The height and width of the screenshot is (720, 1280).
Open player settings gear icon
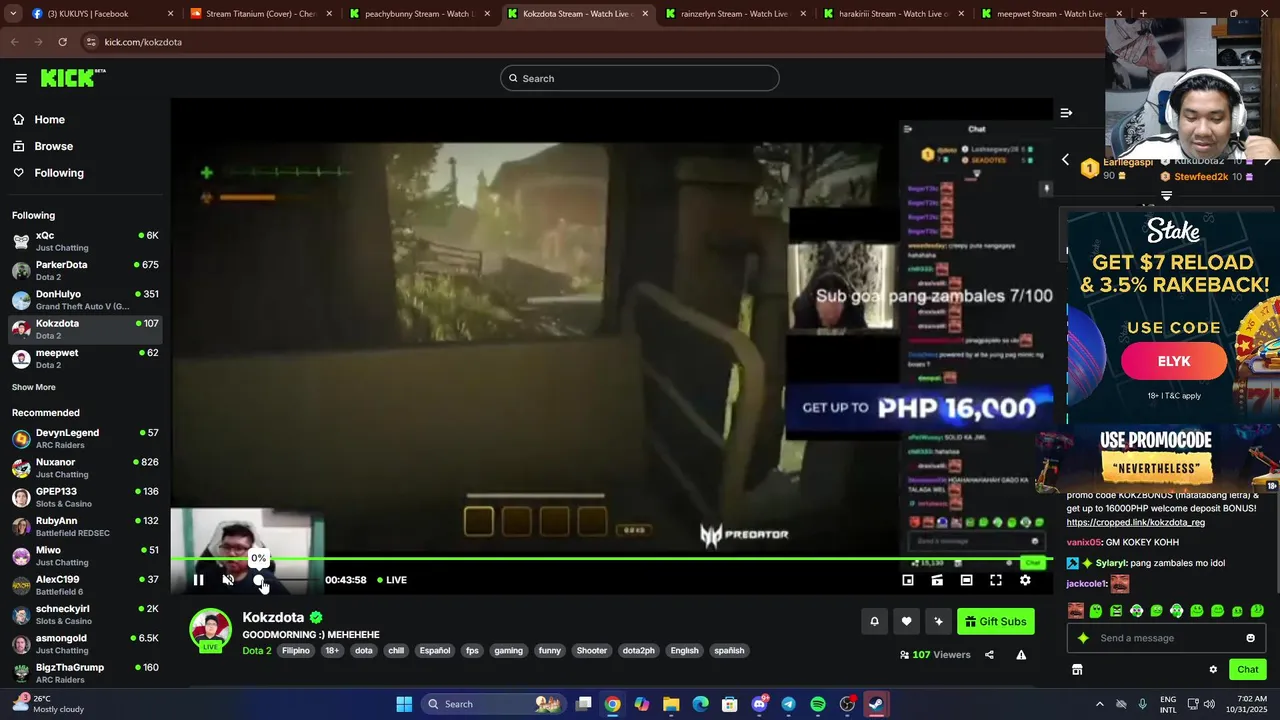point(1025,580)
